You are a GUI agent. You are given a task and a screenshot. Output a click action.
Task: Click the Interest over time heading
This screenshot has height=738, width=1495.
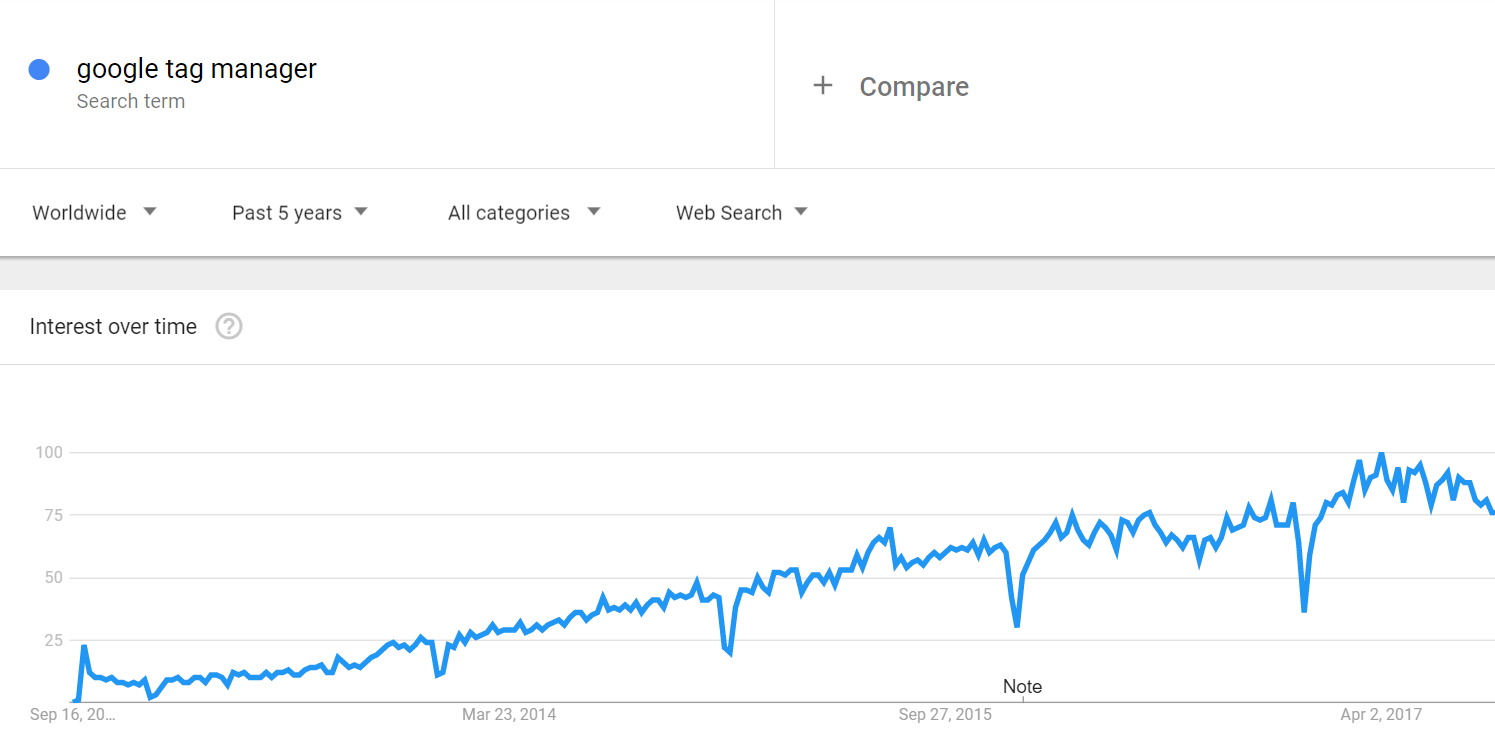(113, 327)
